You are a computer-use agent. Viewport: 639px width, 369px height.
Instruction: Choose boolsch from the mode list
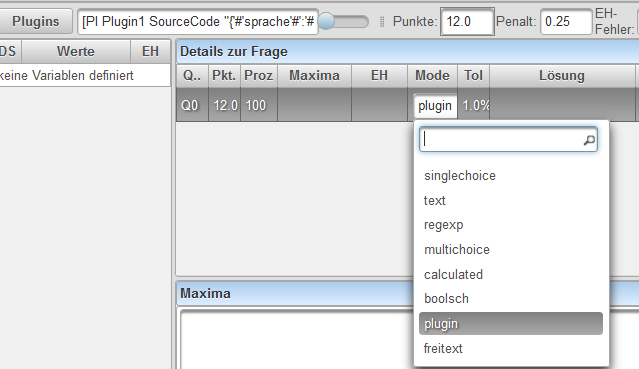point(511,299)
